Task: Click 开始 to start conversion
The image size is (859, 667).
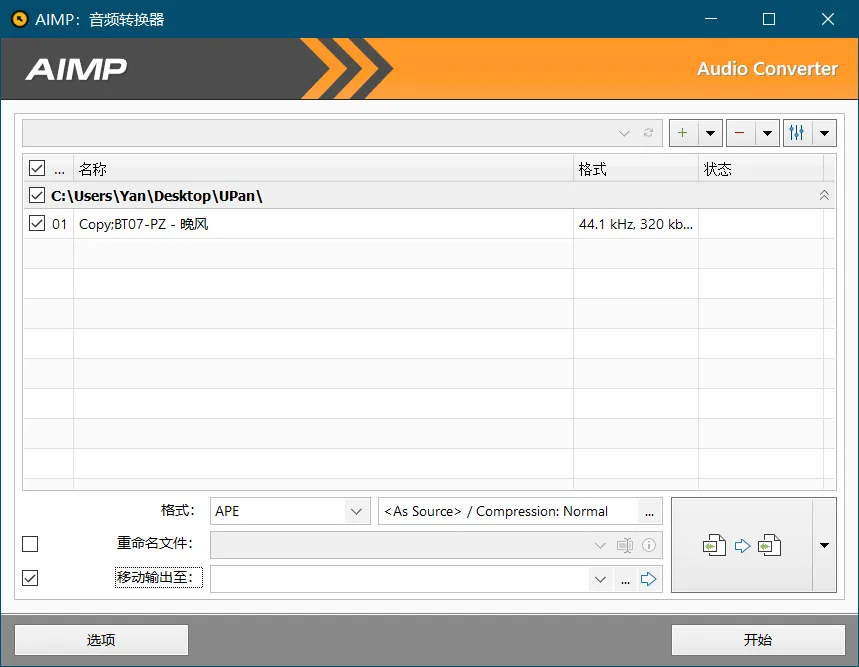Action: coord(758,640)
